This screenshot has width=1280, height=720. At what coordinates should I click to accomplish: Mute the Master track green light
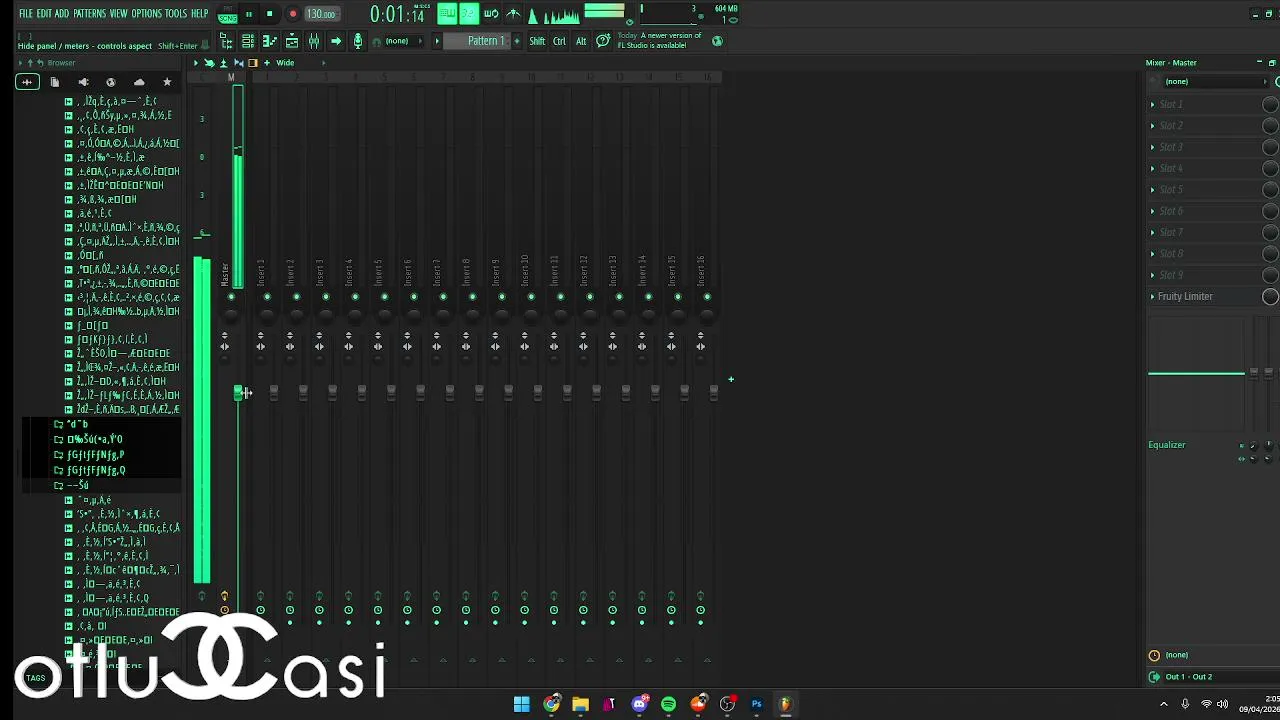click(x=231, y=297)
